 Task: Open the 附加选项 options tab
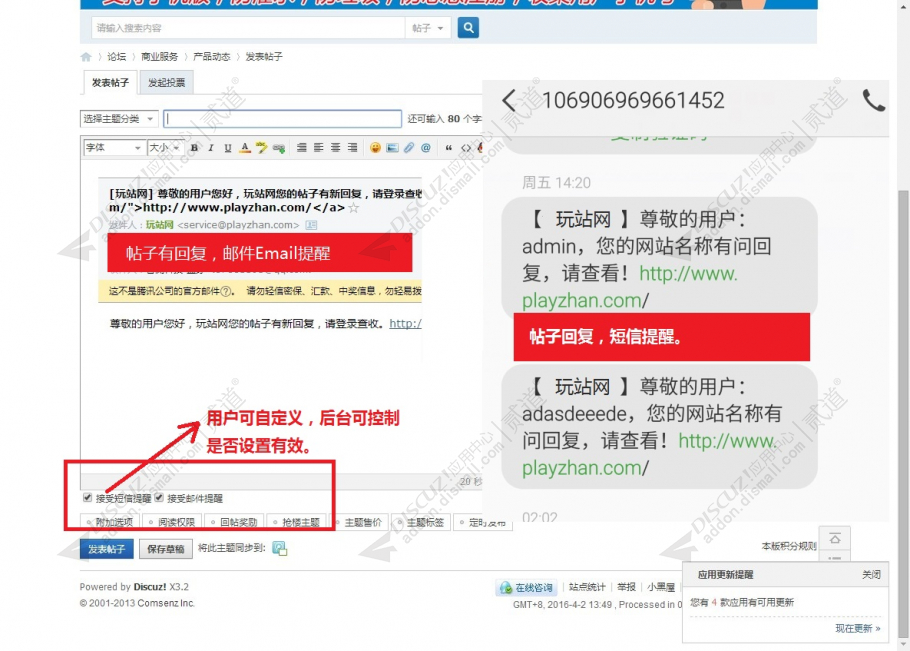pyautogui.click(x=110, y=522)
